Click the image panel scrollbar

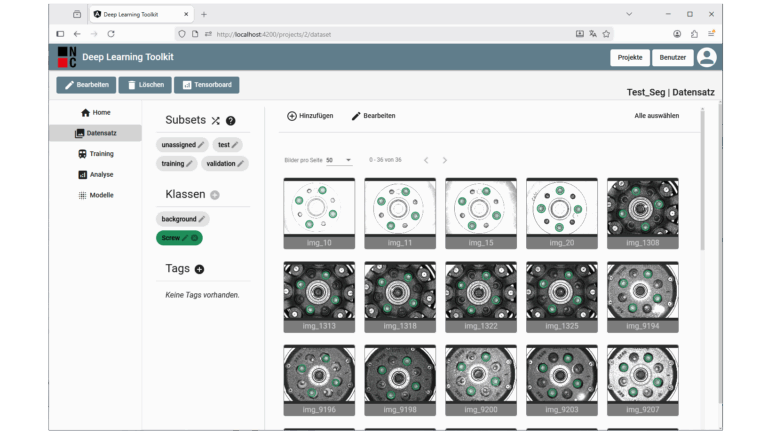702,179
